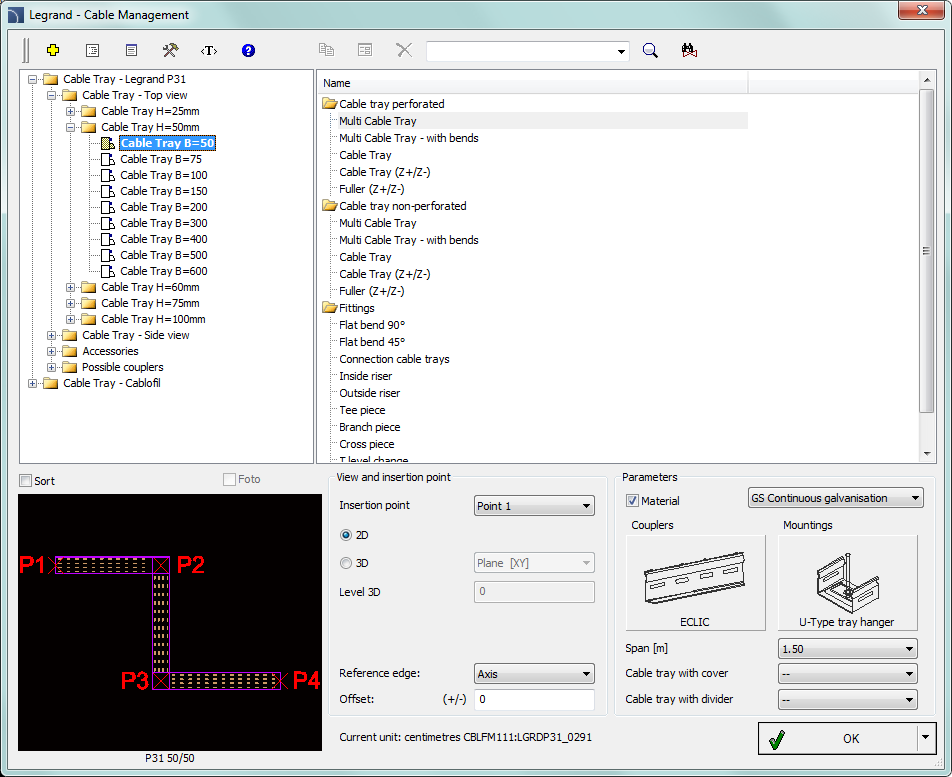Viewport: 952px width, 777px height.
Task: Open help with blue question mark
Action: [x=249, y=50]
